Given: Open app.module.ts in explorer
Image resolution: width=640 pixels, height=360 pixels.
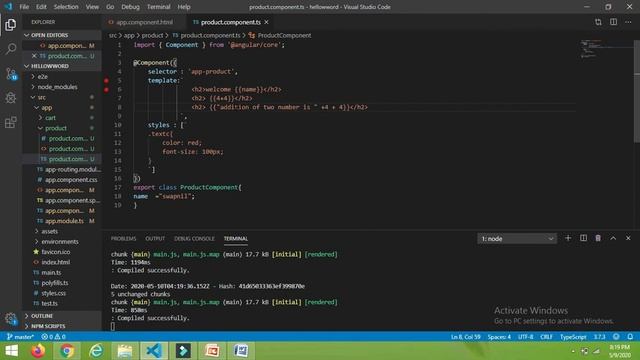Looking at the screenshot, I should (x=64, y=221).
